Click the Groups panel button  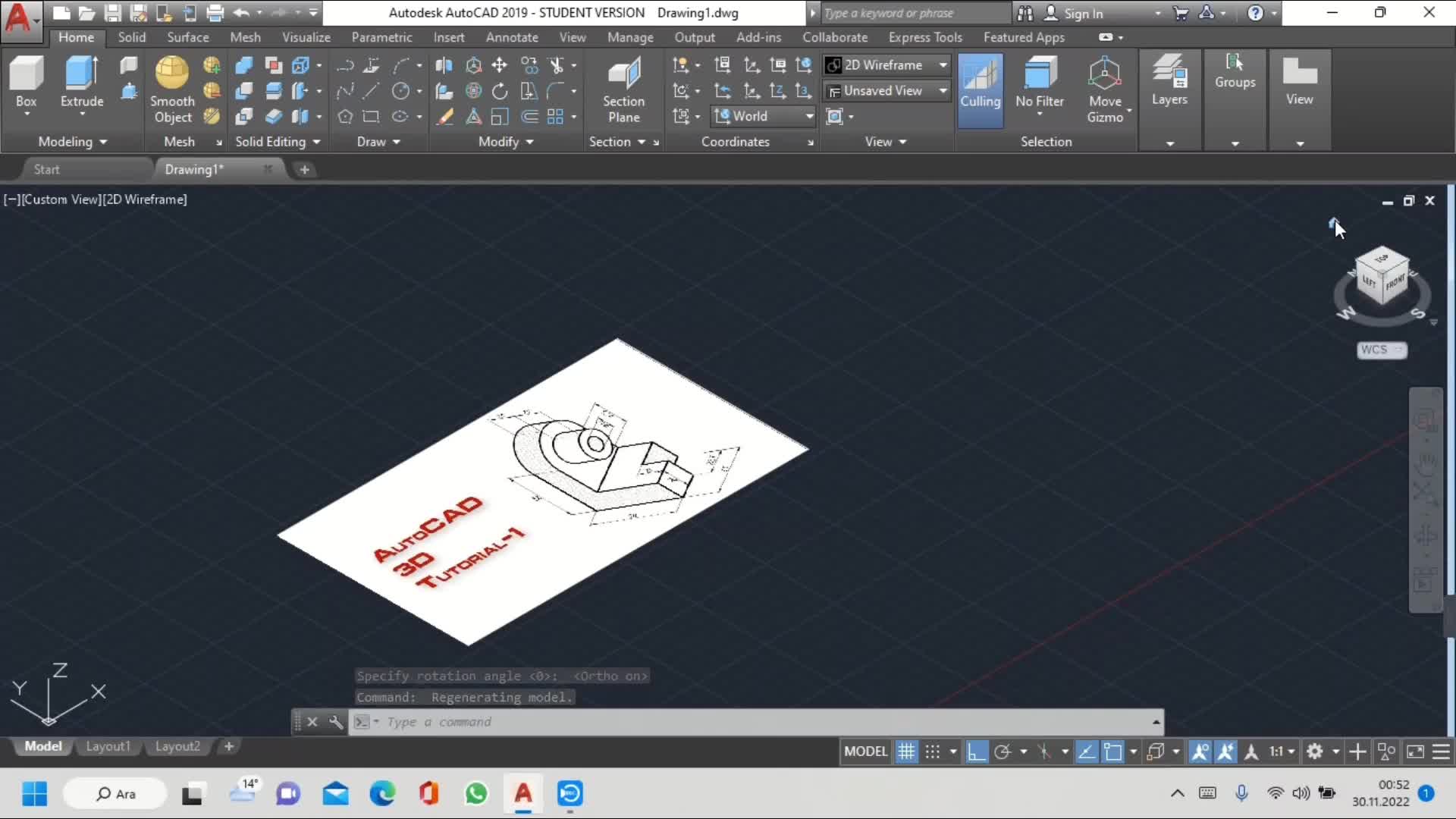1235,72
